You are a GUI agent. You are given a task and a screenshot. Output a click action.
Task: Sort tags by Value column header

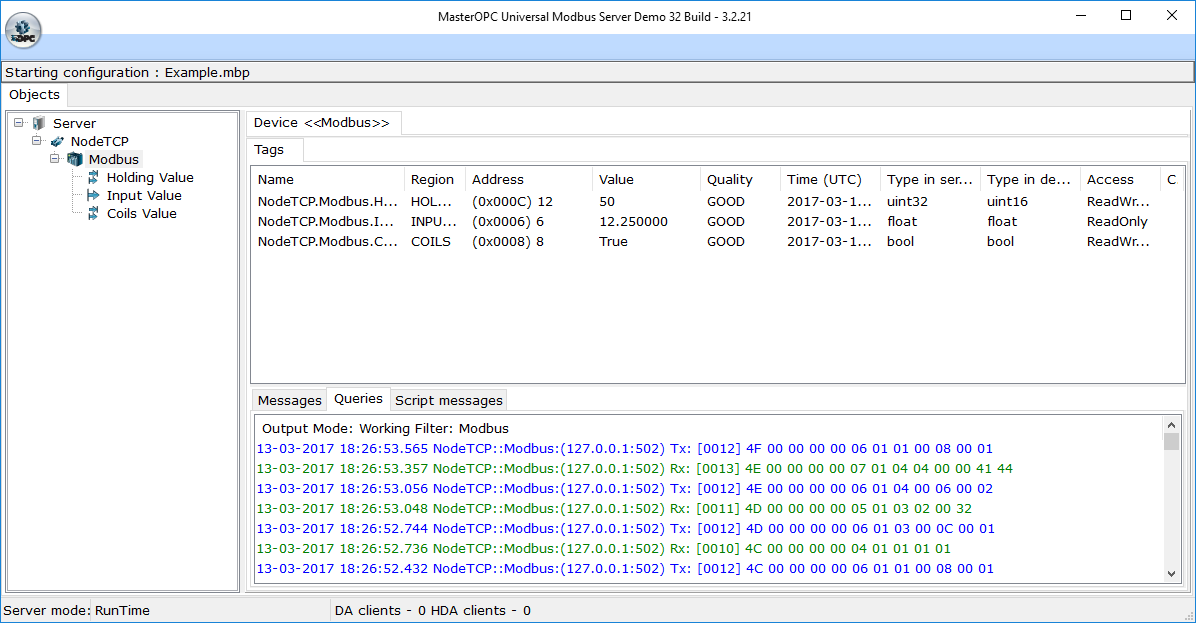click(646, 179)
